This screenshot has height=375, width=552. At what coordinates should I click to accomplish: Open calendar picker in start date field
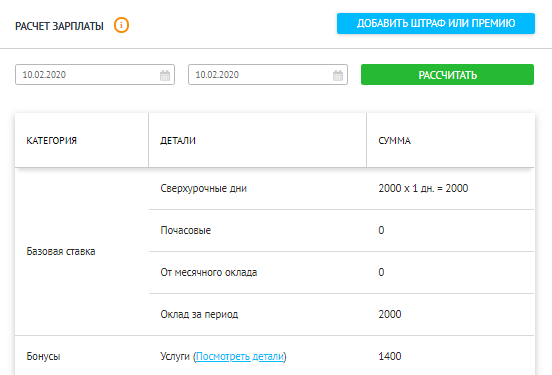tap(165, 75)
